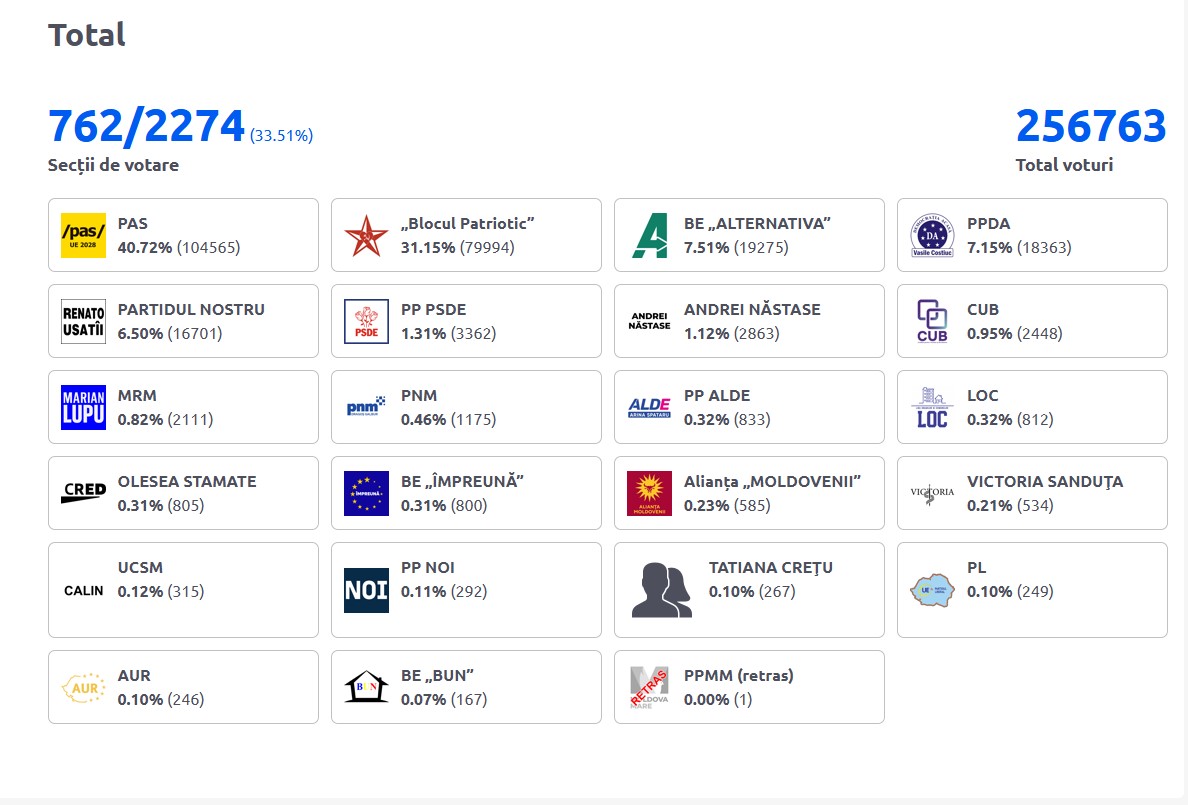1188x805 pixels.
Task: Click the 7.15% (18363) result
Action: 1019,248
